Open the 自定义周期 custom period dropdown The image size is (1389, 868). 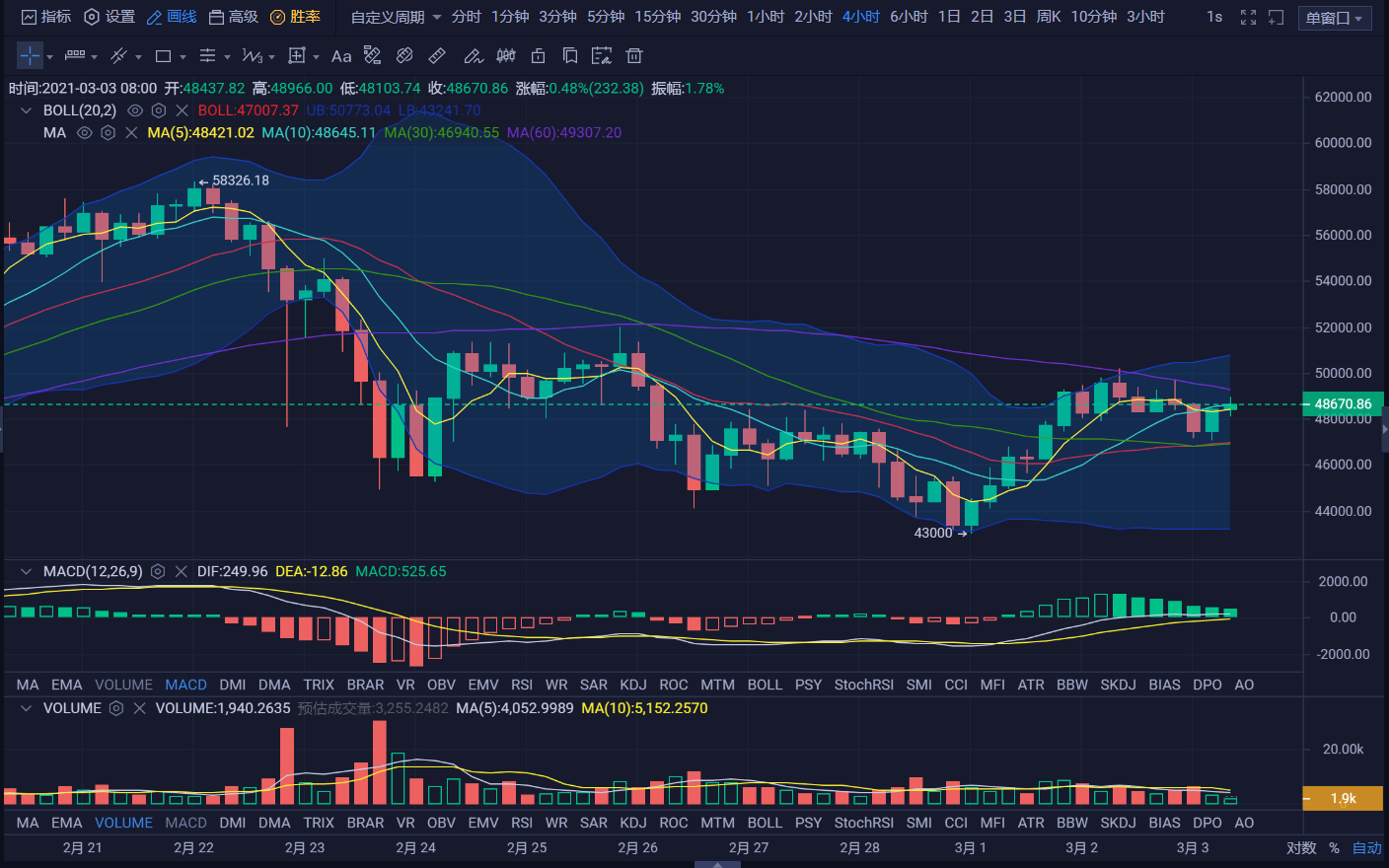tap(396, 17)
